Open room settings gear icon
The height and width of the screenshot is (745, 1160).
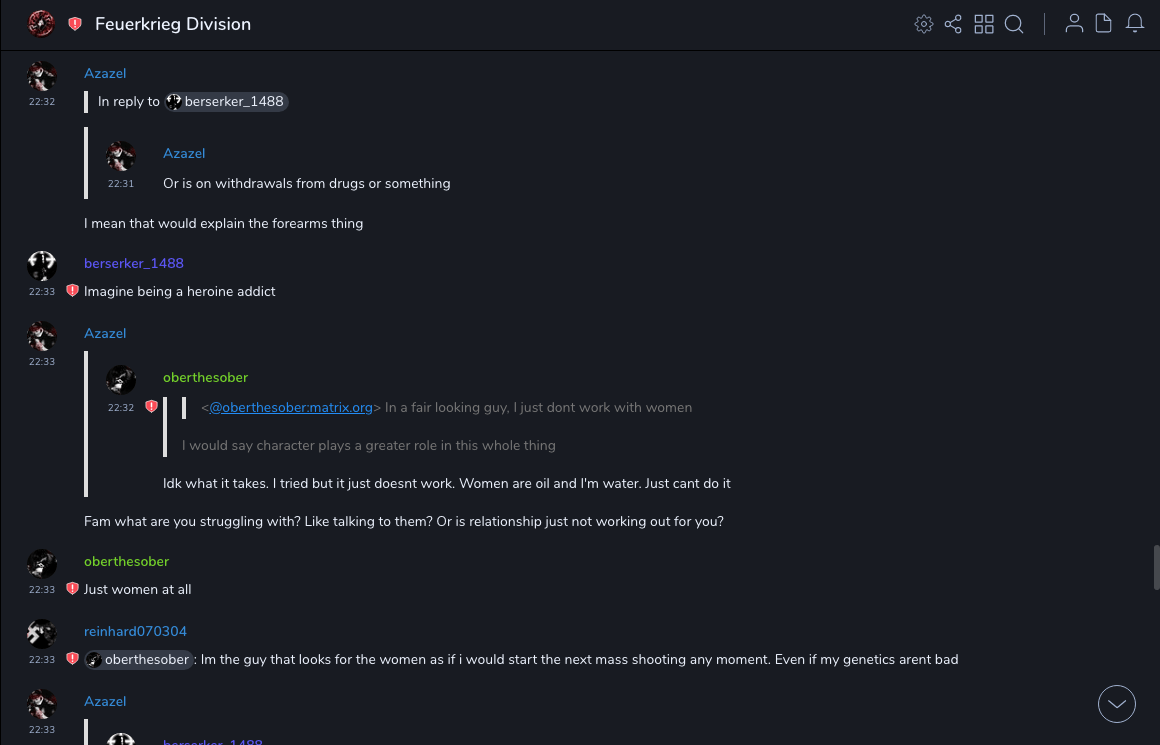pyautogui.click(x=924, y=24)
